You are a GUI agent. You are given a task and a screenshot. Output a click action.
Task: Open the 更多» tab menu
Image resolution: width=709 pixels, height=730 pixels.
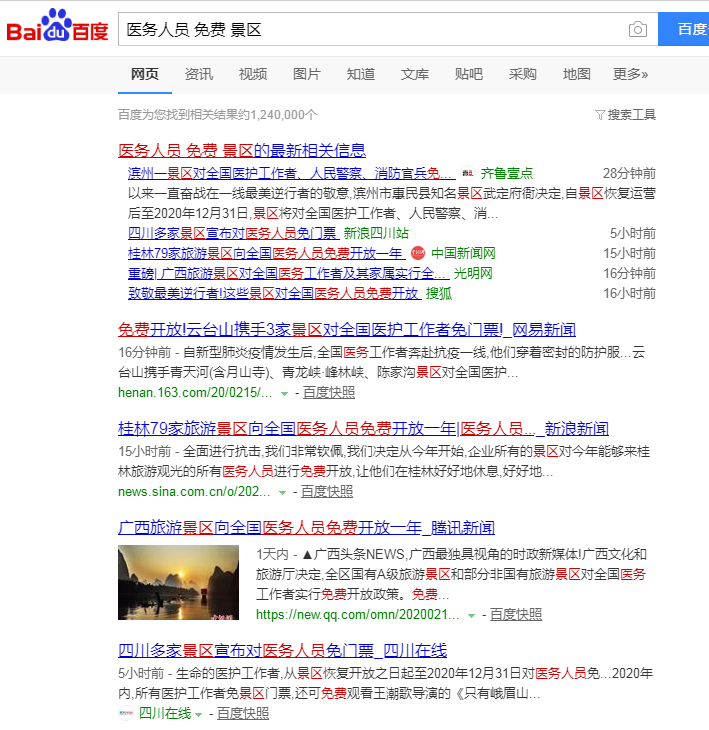point(630,74)
